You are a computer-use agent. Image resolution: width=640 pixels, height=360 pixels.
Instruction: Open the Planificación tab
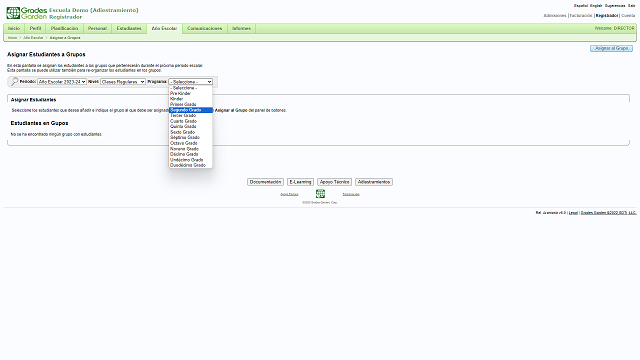tap(64, 28)
